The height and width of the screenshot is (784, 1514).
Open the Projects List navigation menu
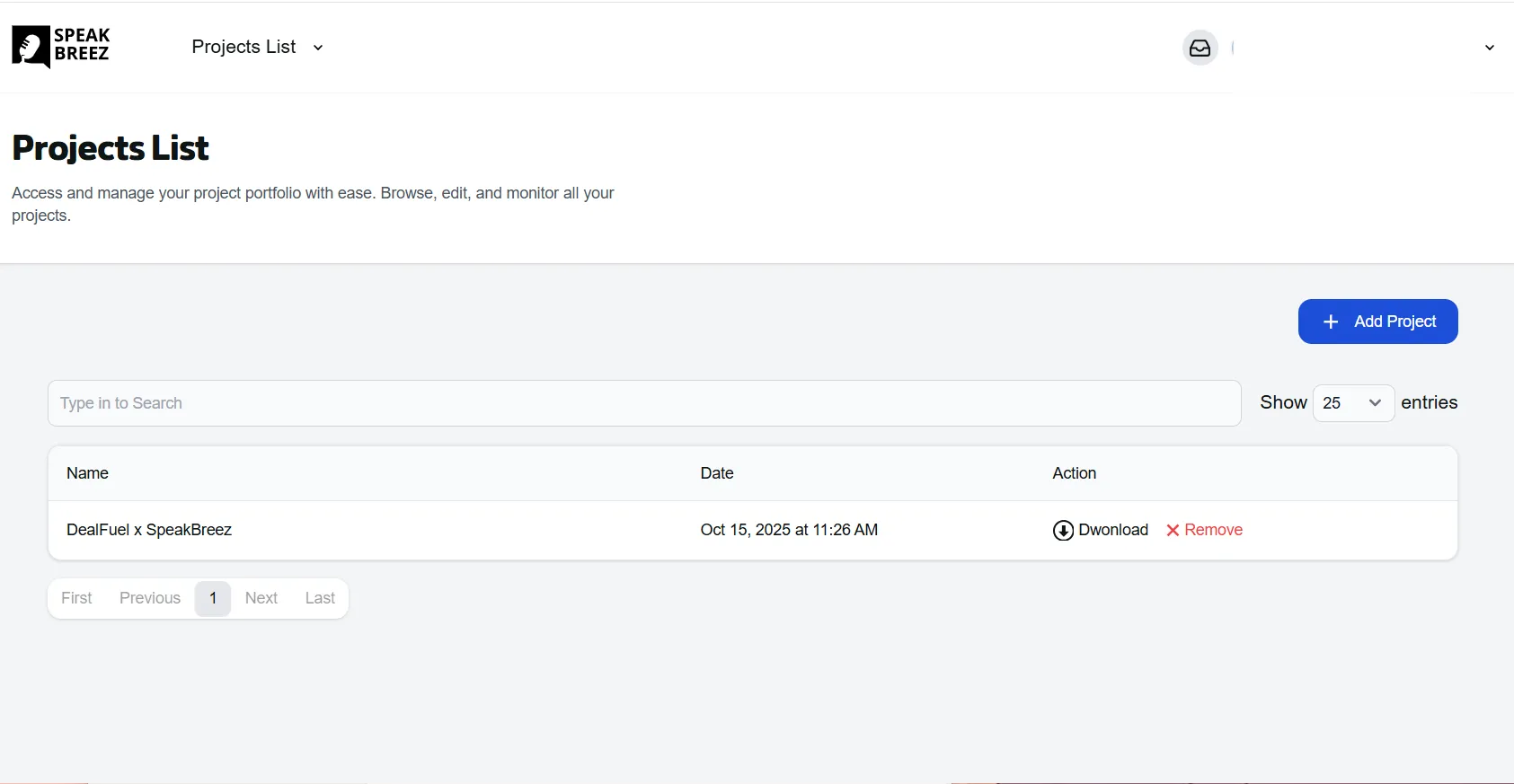[x=257, y=47]
